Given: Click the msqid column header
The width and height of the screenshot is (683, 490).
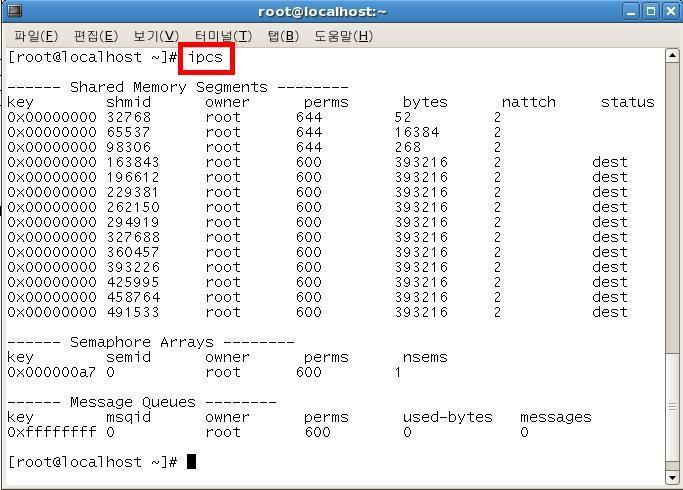Looking at the screenshot, I should coord(128,417).
